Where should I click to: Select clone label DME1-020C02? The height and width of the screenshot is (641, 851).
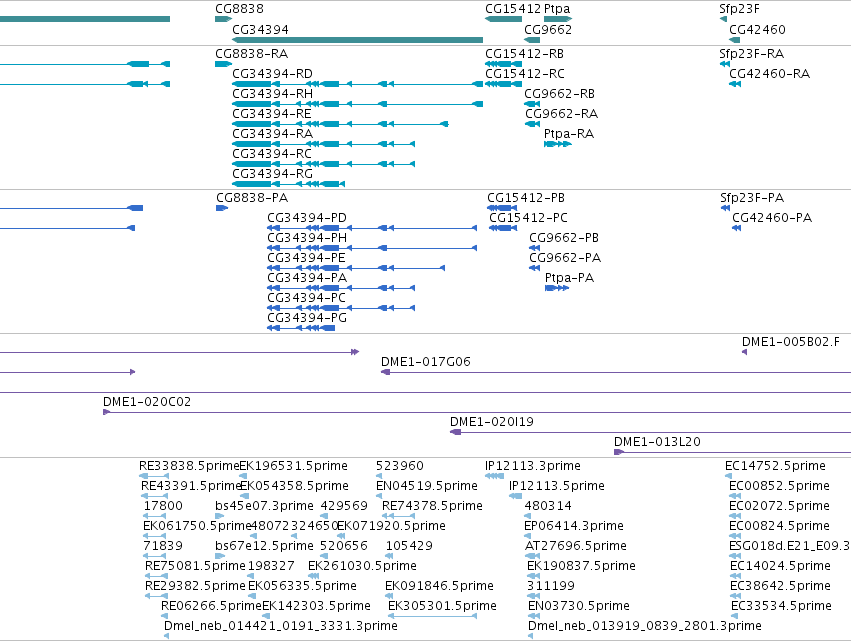[x=147, y=402]
